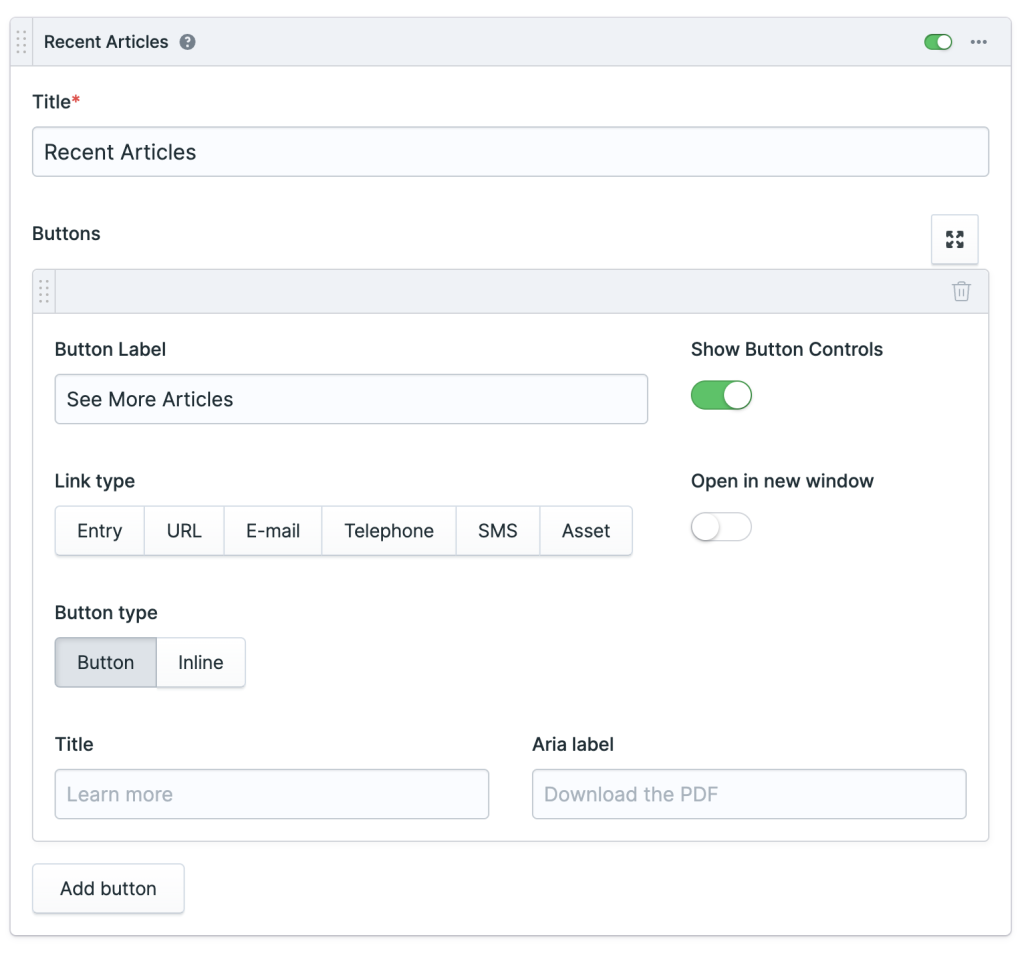
Task: Click the drag handle beside Recent Articles
Action: [x=20, y=42]
